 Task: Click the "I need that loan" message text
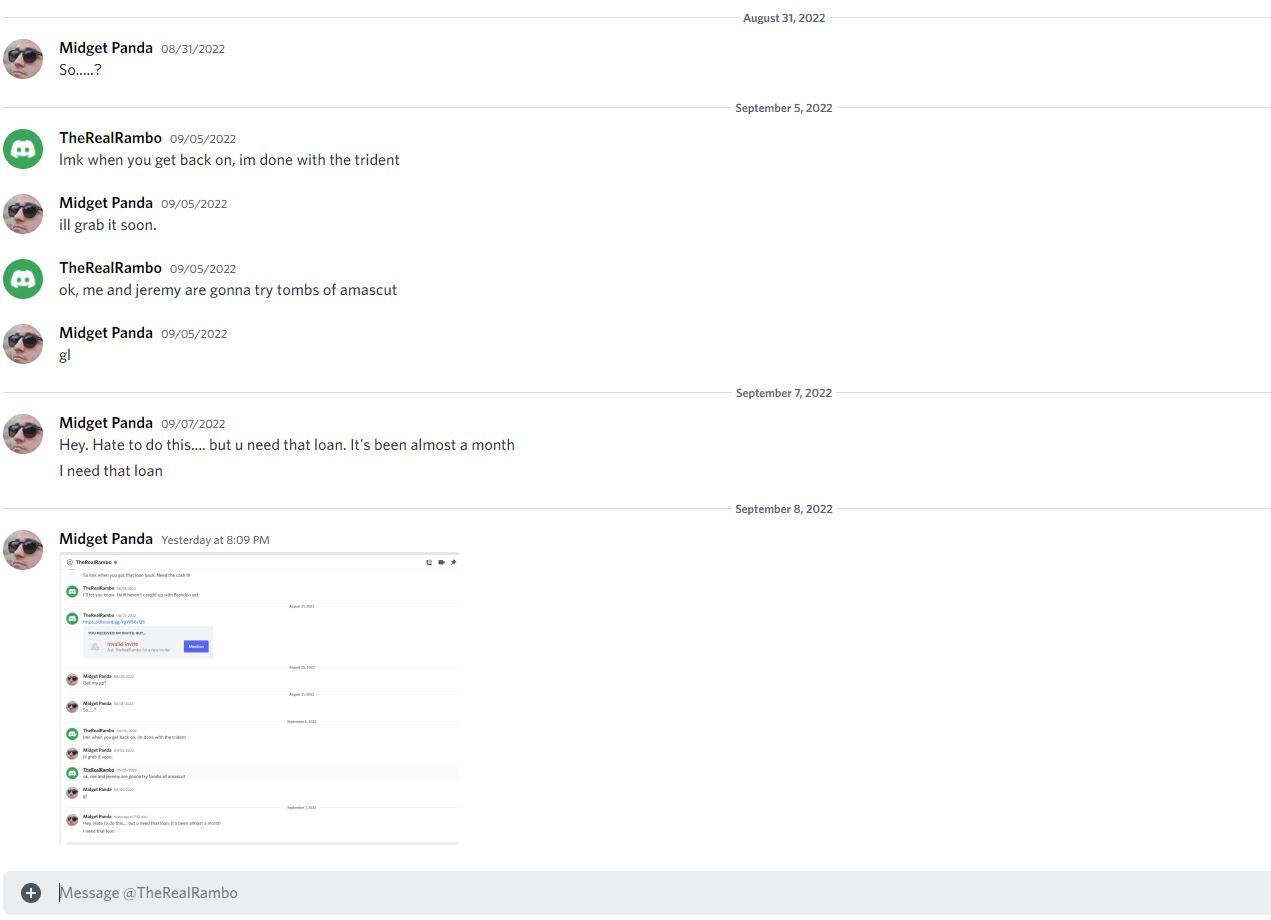[x=111, y=471]
